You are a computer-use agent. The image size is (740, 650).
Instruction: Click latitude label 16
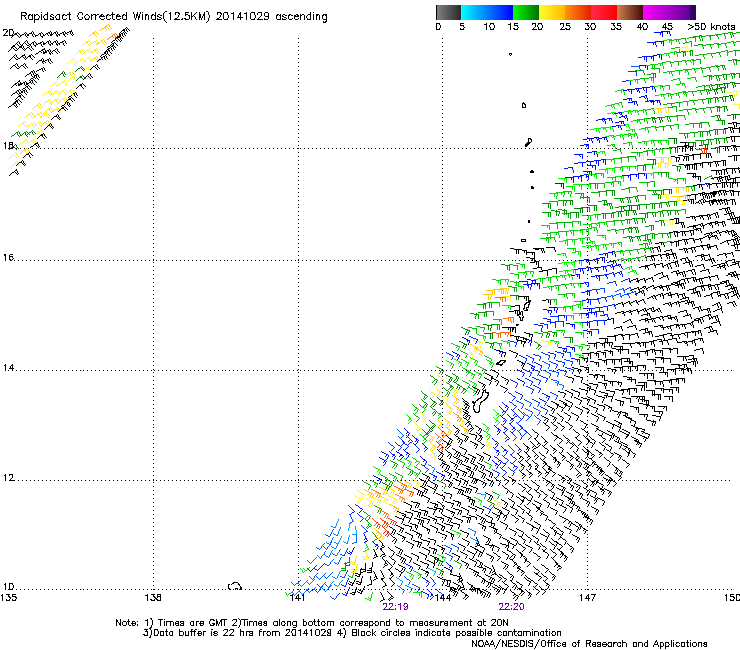click(x=8, y=257)
